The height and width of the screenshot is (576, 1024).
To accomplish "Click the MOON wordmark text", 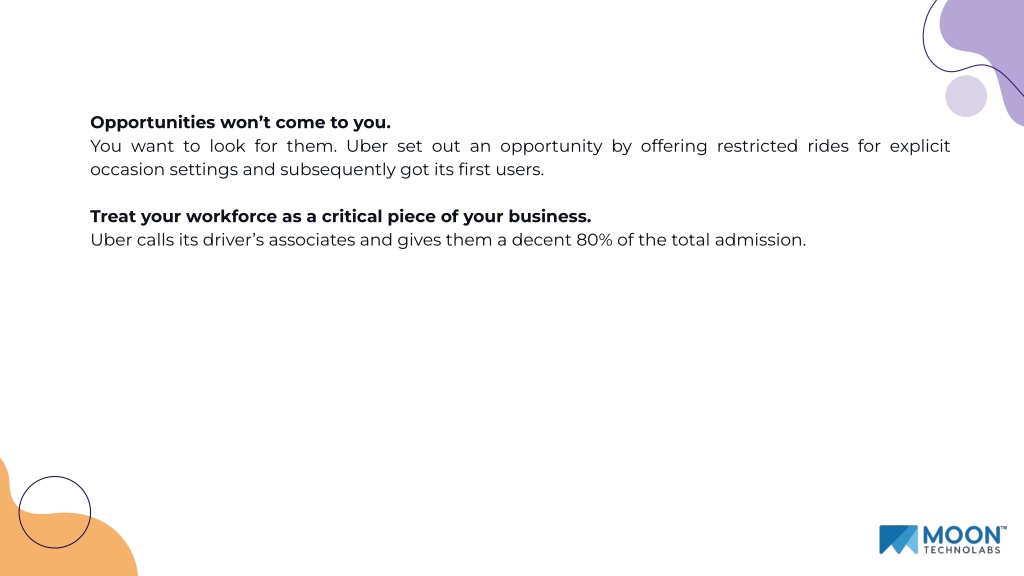I will [x=961, y=536].
